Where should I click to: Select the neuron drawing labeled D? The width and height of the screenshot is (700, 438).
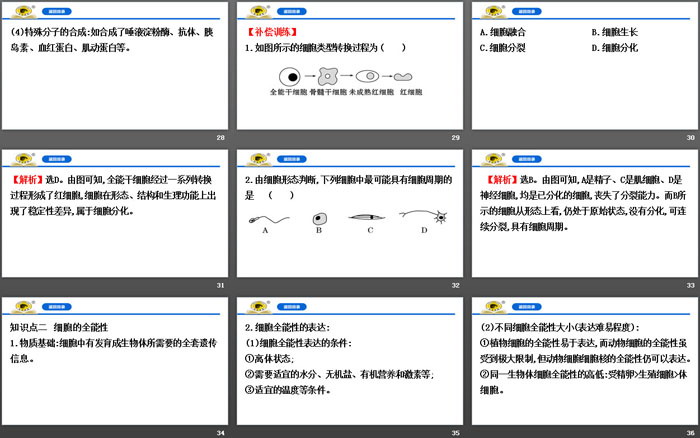[x=423, y=216]
